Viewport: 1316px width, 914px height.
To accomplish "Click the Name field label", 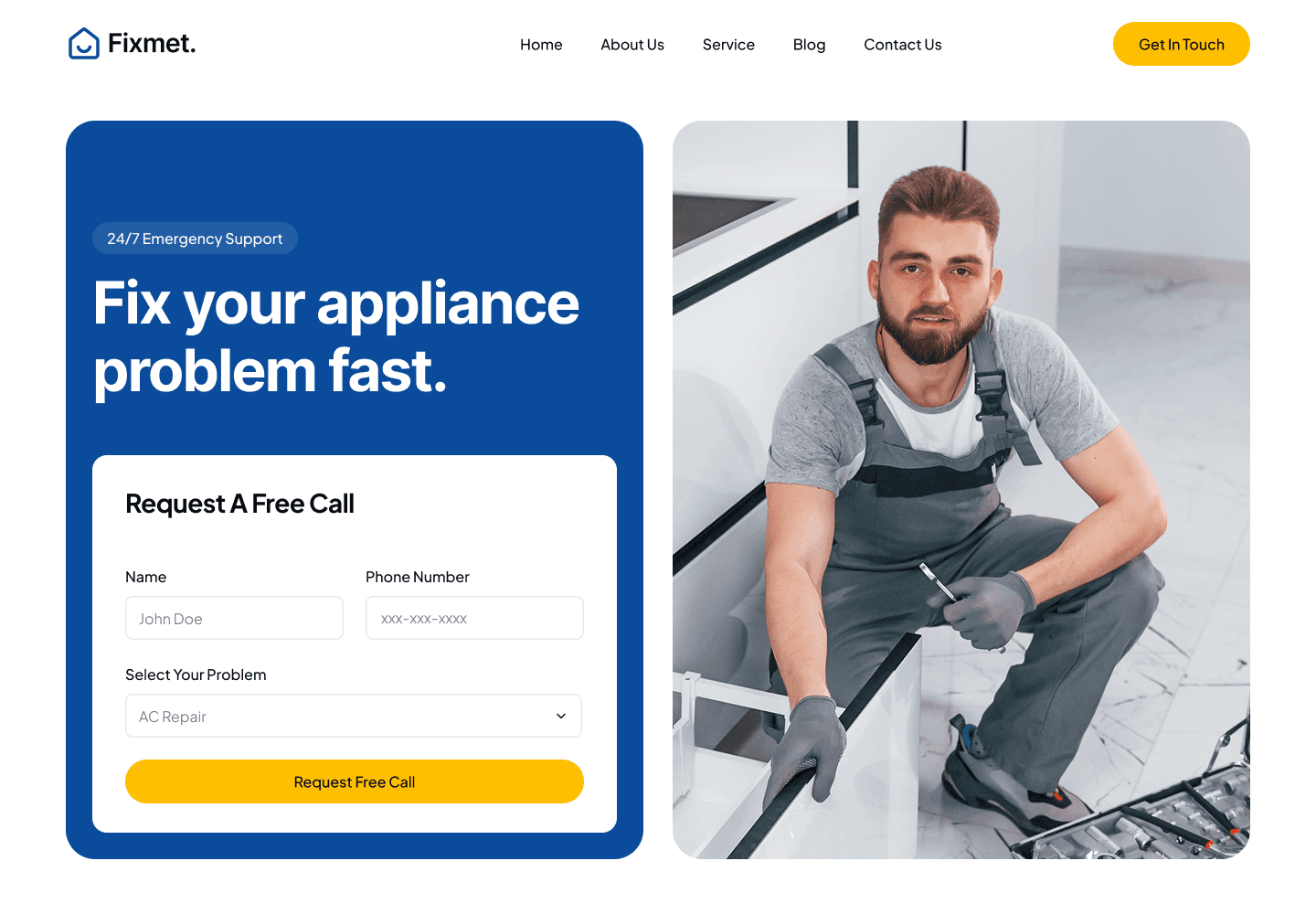I will [145, 577].
